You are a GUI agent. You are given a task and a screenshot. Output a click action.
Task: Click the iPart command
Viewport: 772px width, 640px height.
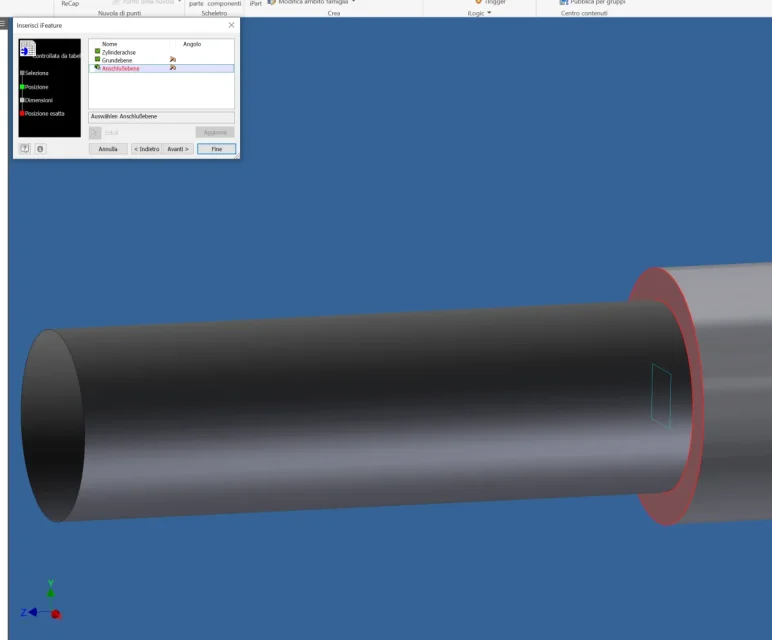256,3
